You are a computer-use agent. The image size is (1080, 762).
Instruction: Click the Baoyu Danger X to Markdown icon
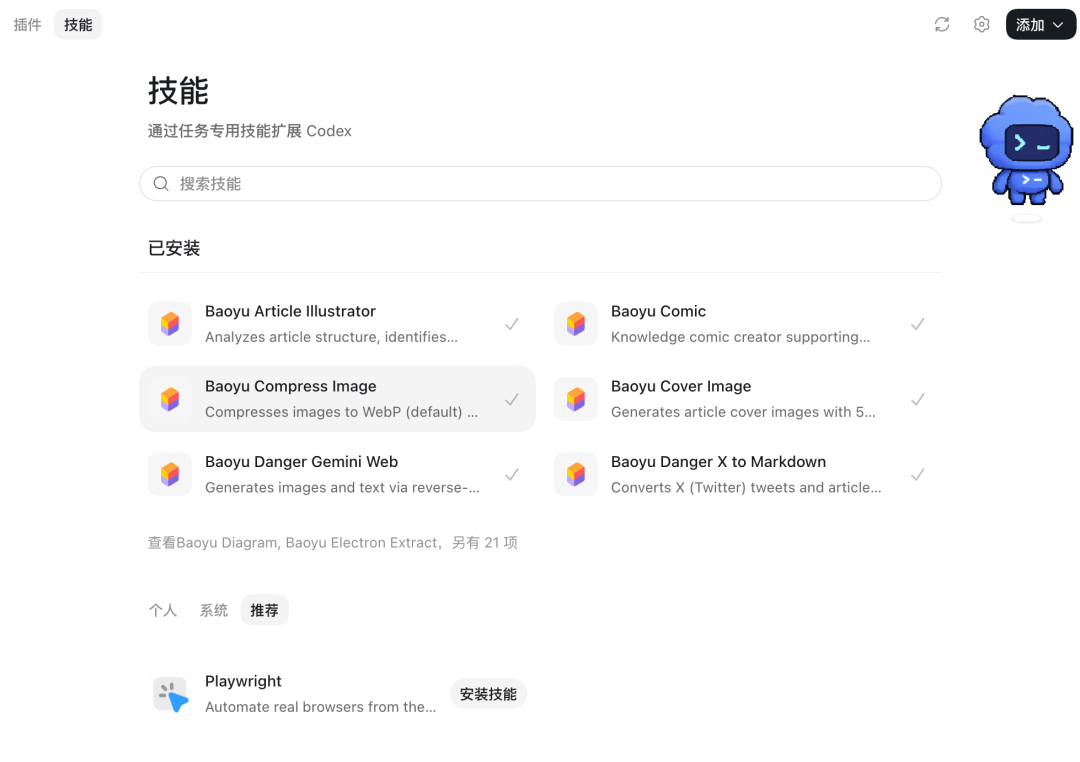[576, 475]
